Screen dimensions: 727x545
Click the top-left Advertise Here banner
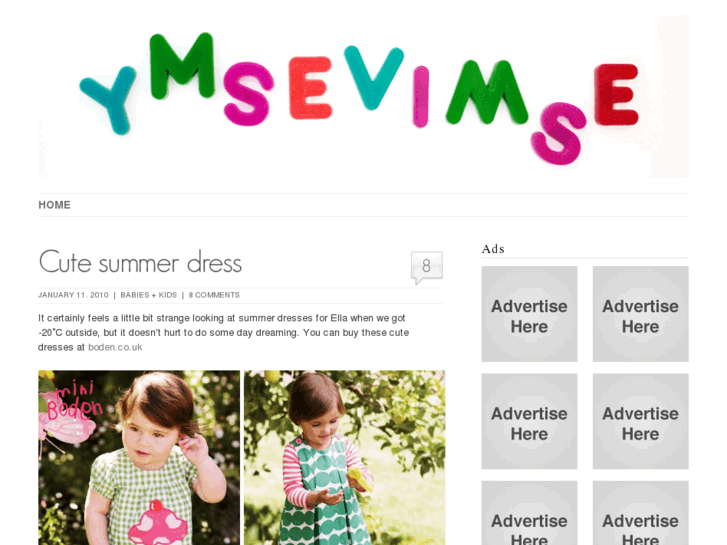[x=529, y=314]
